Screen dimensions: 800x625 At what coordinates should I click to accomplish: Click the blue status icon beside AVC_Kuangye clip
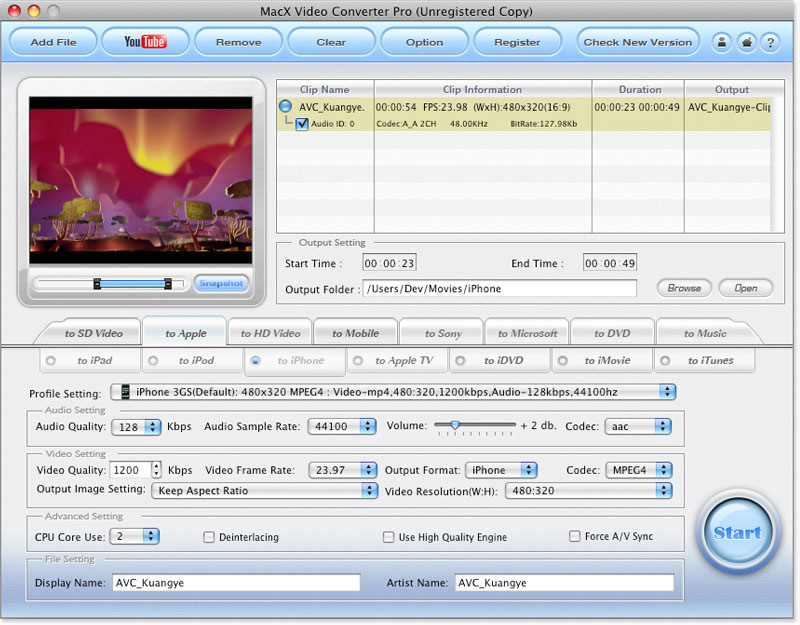285,105
